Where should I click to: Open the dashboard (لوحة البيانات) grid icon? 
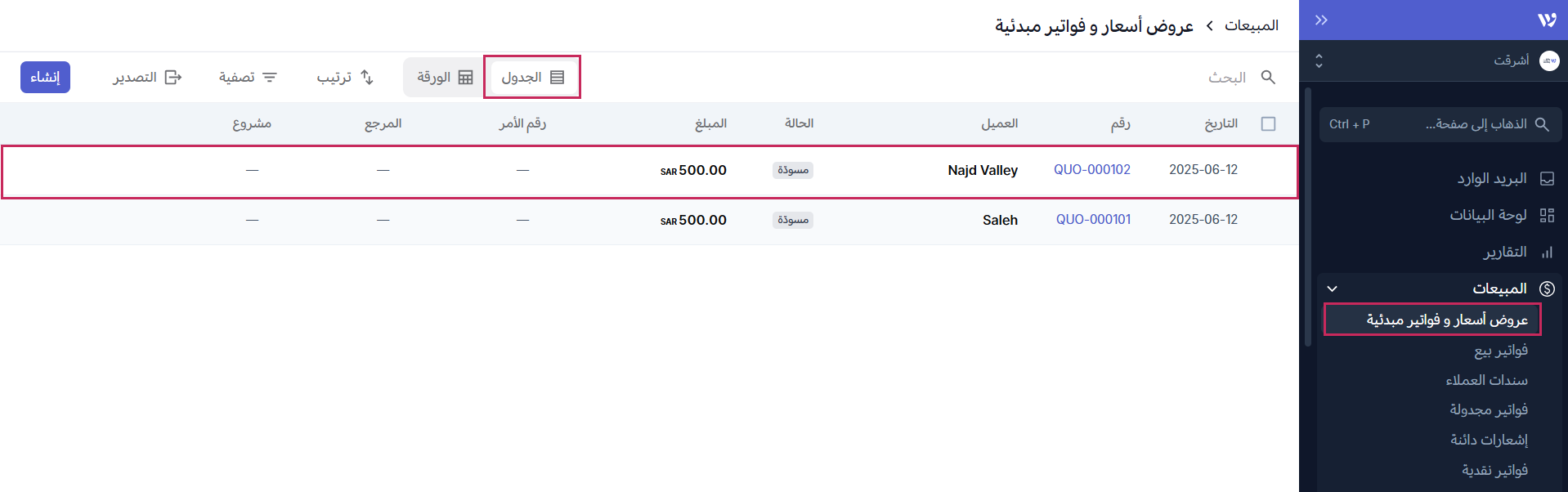[1547, 216]
